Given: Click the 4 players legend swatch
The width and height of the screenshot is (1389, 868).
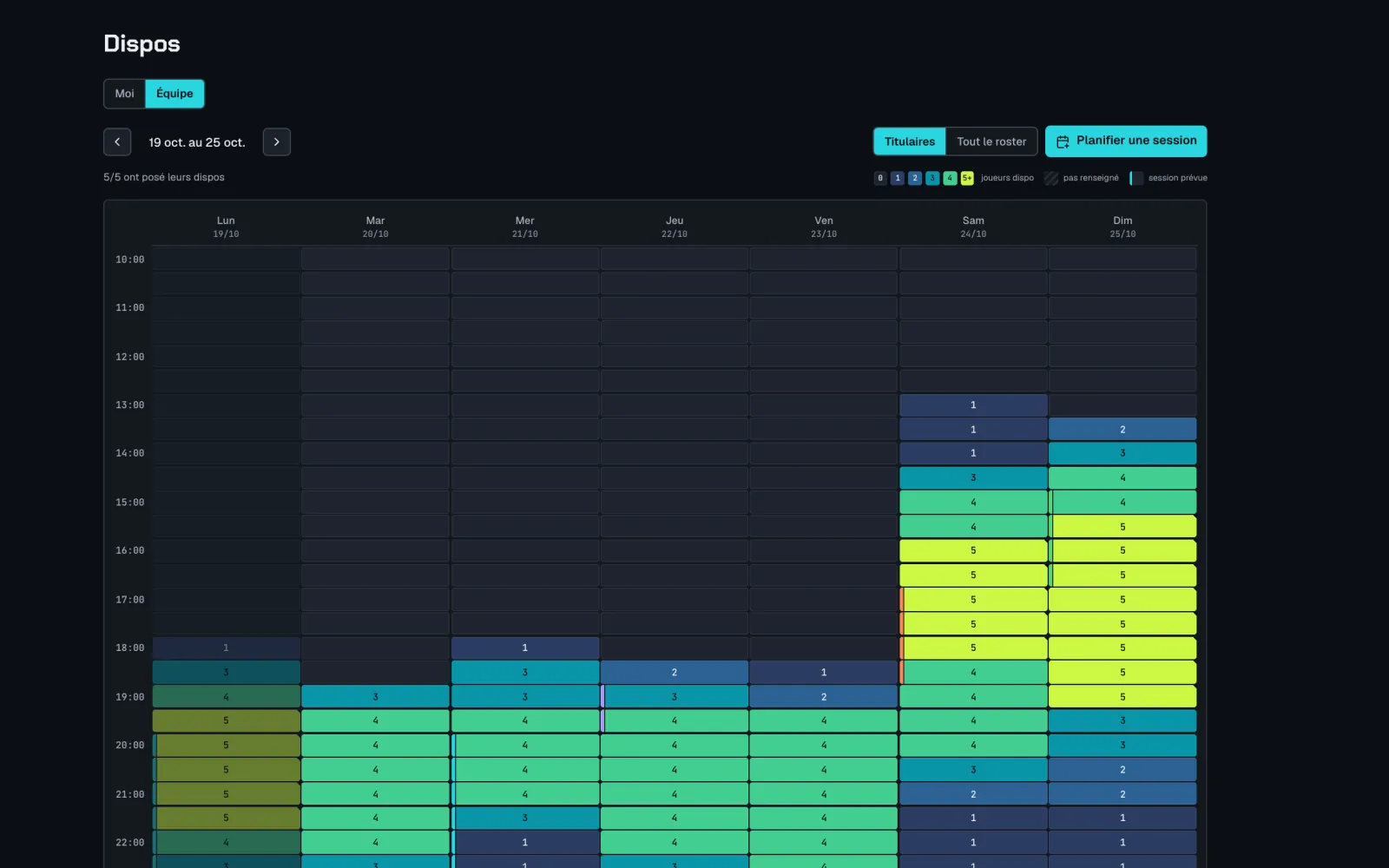Looking at the screenshot, I should pyautogui.click(x=950, y=178).
